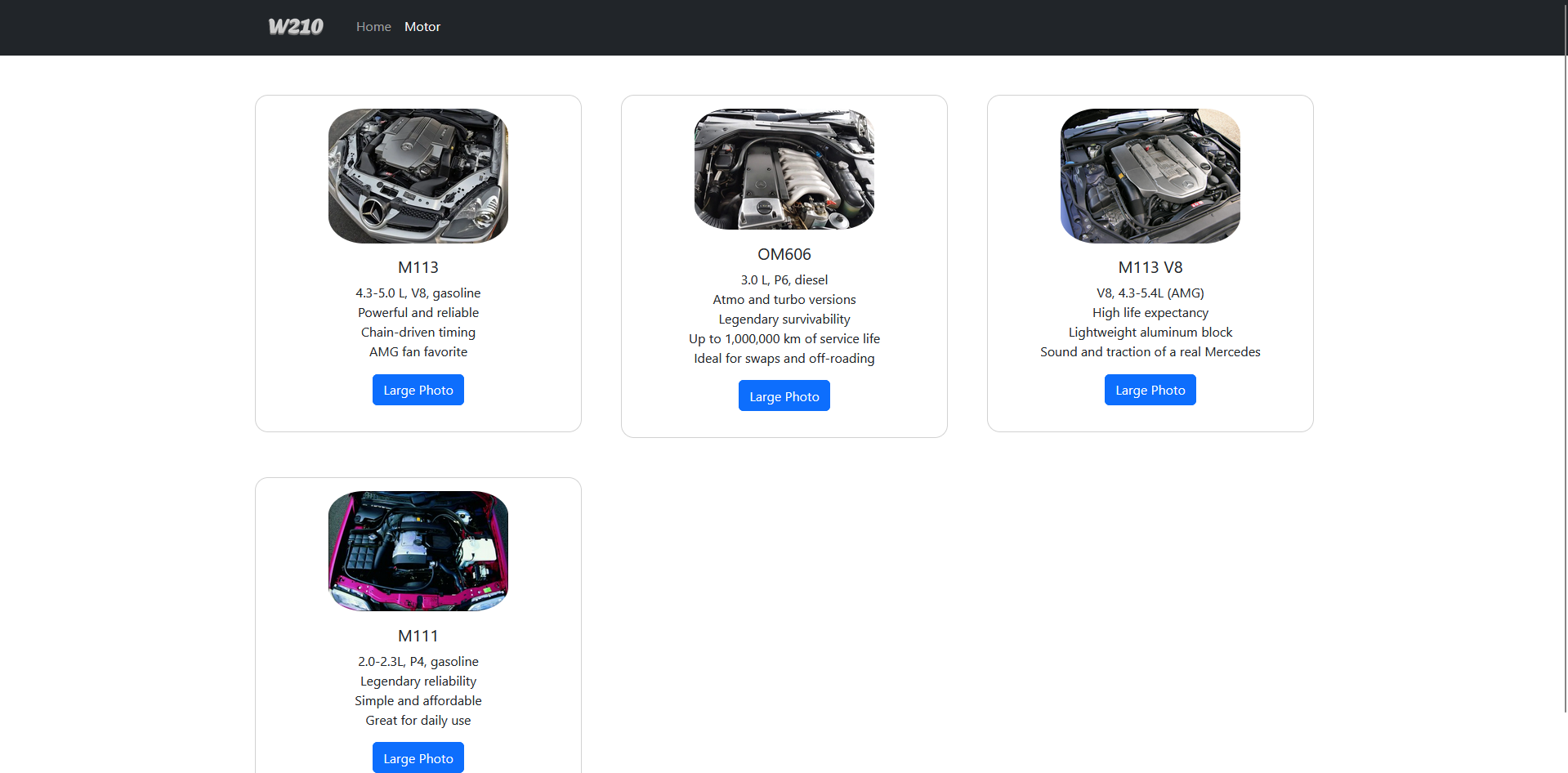Screen dimensions: 1568x773
Task: Click the M111 card heading
Action: click(418, 636)
